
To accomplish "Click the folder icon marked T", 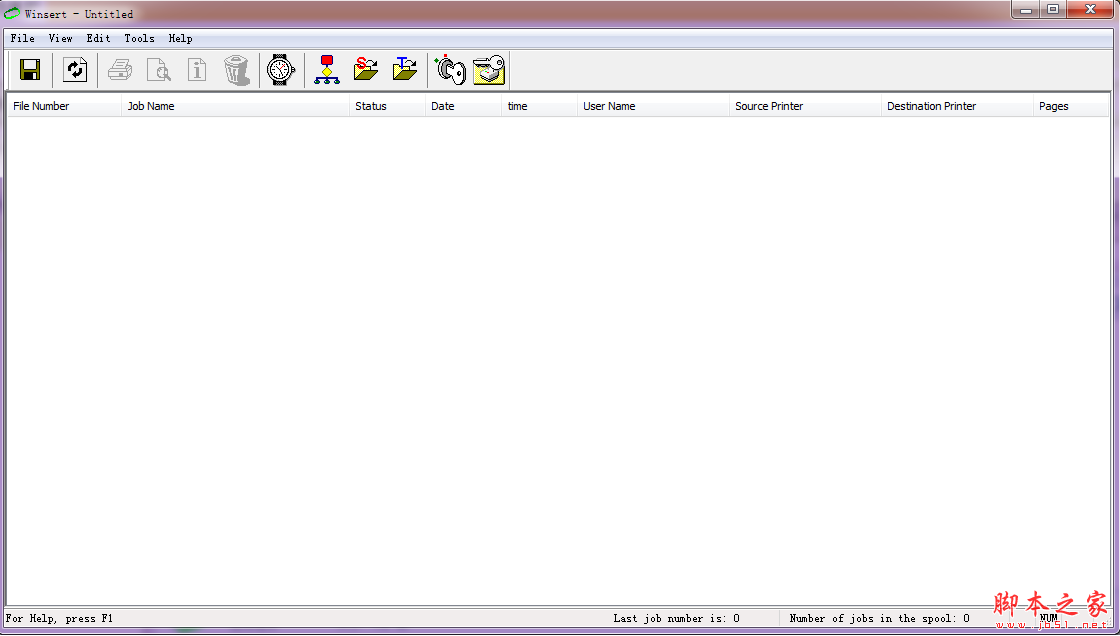I will (405, 70).
